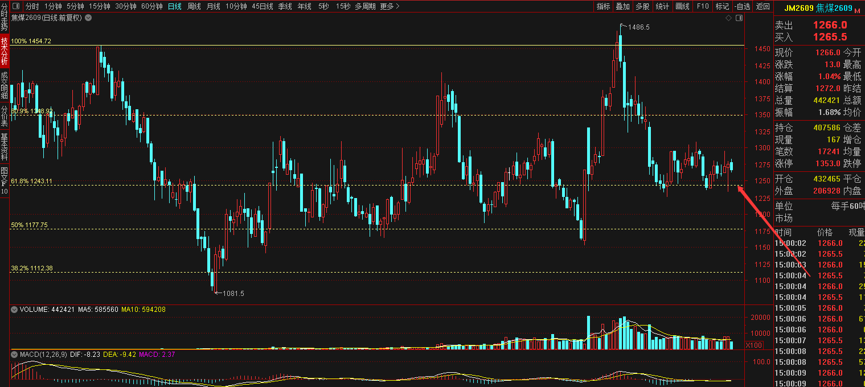Click the MACD(12,26,9) indicator label
This screenshot has height=387, width=865.
(44, 354)
